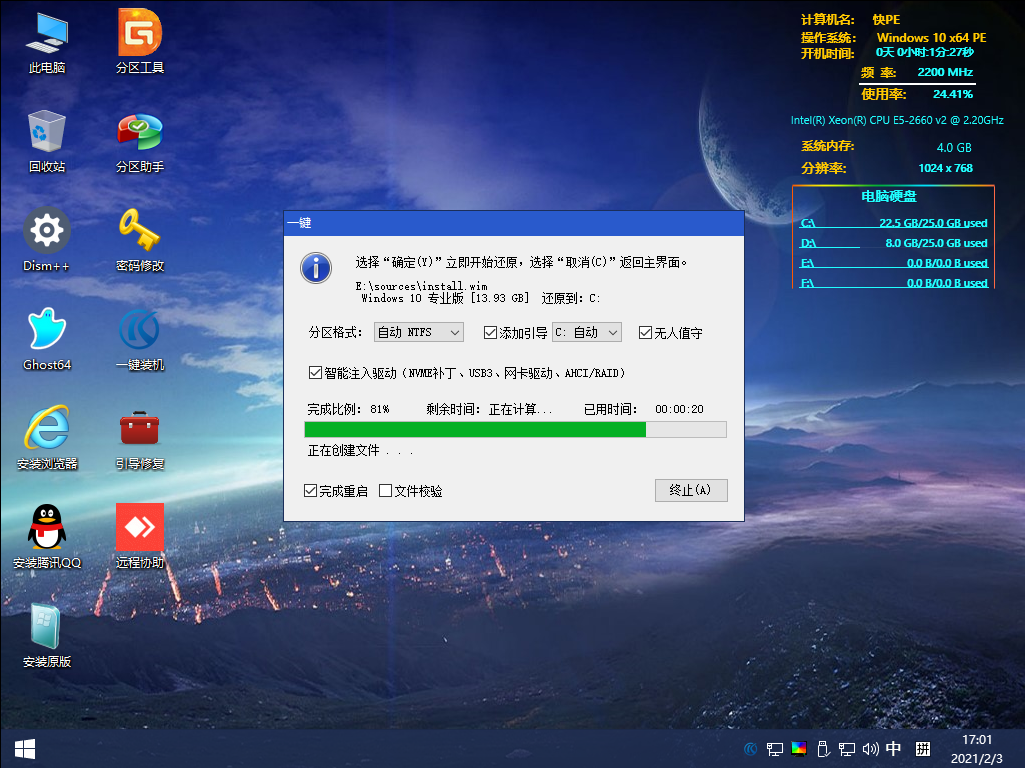Enable the 文件校验 checkbox
1025x768 pixels.
386,491
